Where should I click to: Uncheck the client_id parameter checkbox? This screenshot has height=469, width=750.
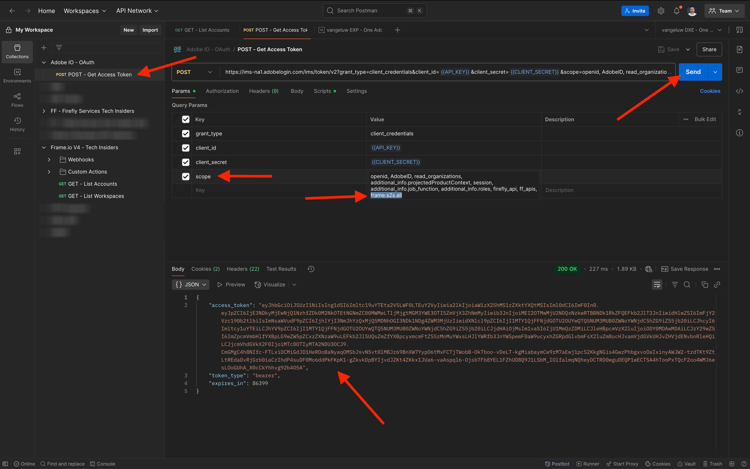click(x=186, y=148)
